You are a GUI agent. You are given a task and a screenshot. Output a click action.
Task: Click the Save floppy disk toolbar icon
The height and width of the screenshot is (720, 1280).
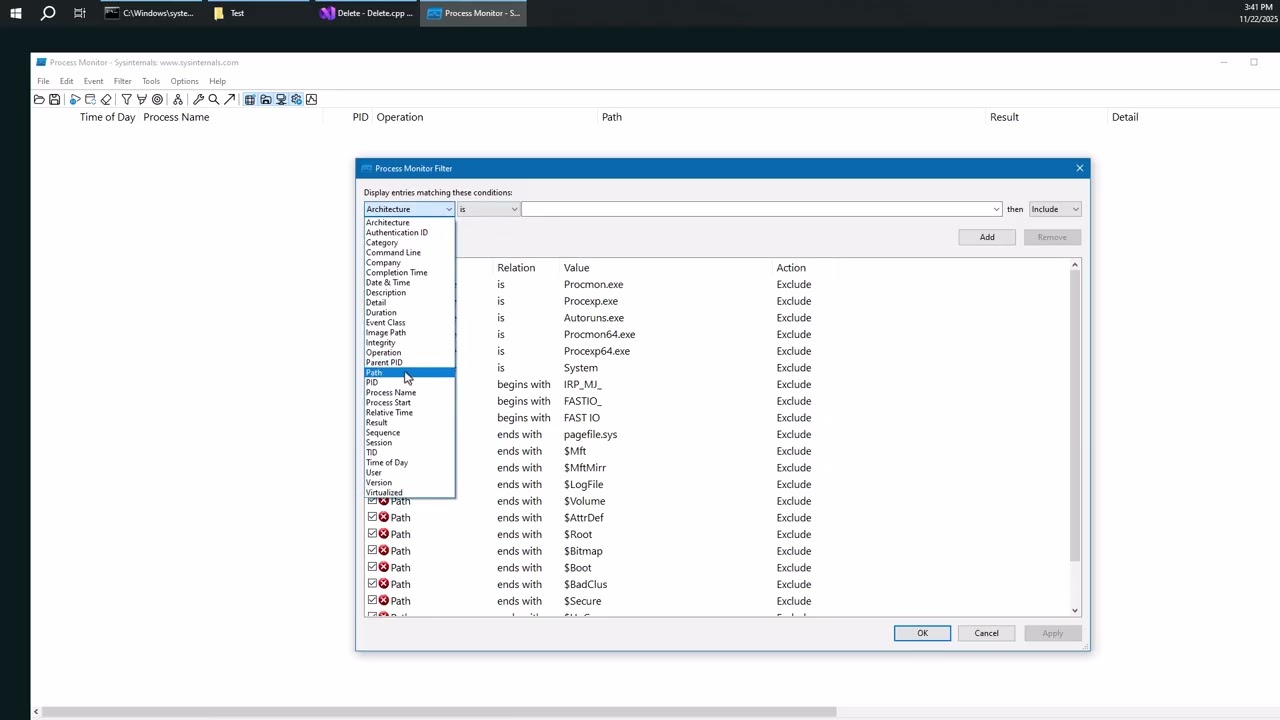(54, 99)
